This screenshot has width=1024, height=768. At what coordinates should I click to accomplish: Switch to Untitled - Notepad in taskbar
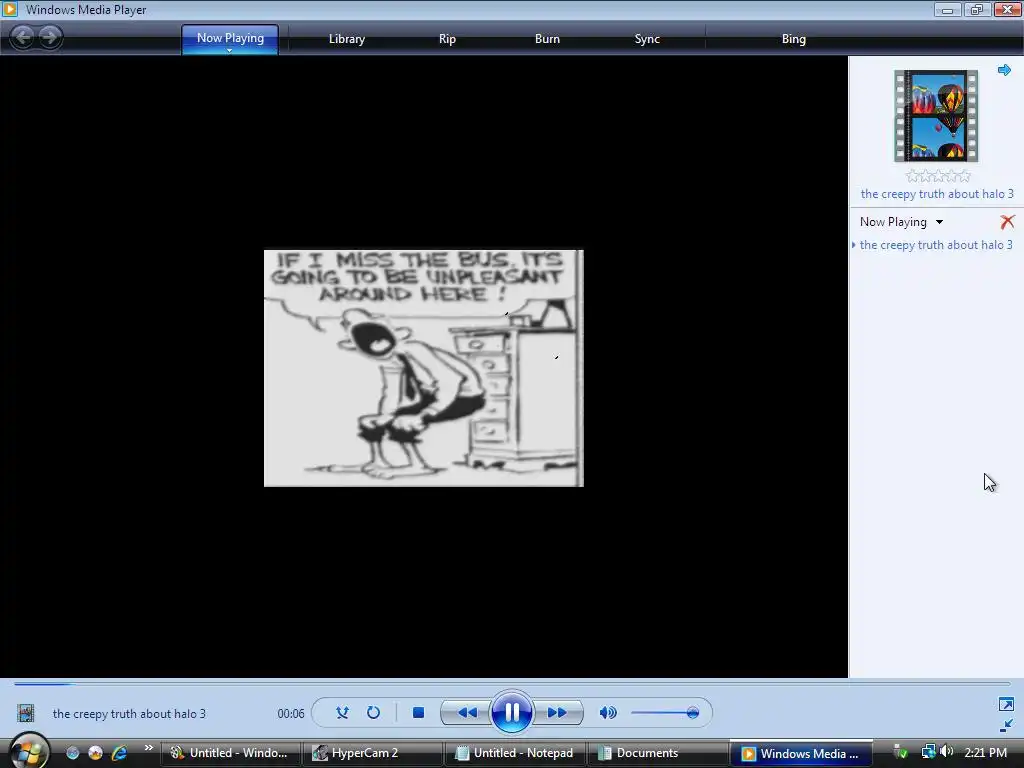pos(514,753)
